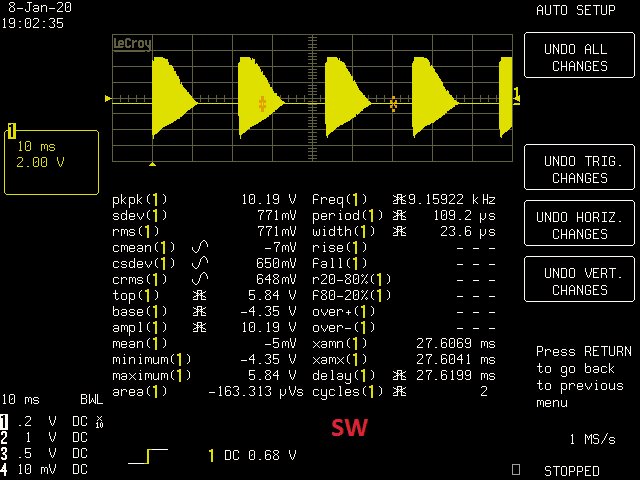Click the UNDO HORIZ. CHANGES button
This screenshot has height=480, width=640.
(579, 223)
